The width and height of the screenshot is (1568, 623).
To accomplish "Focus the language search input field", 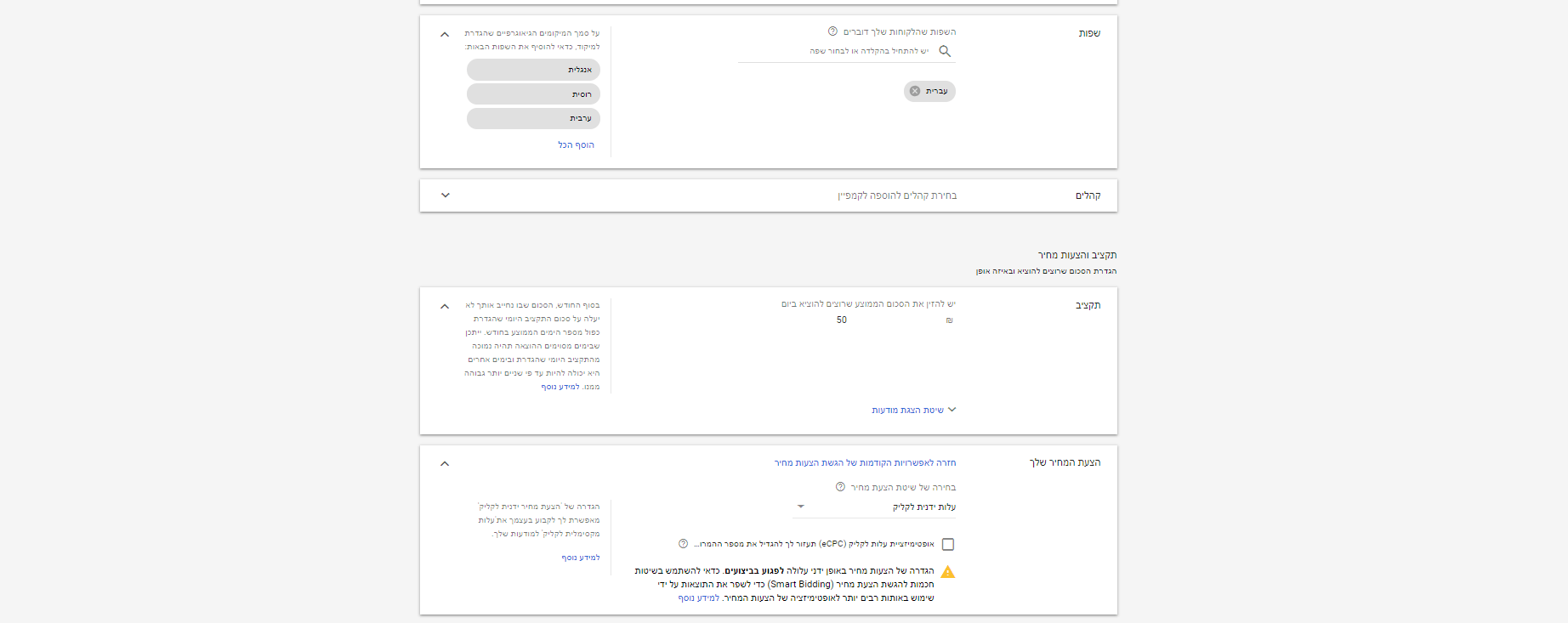I will pyautogui.click(x=846, y=51).
